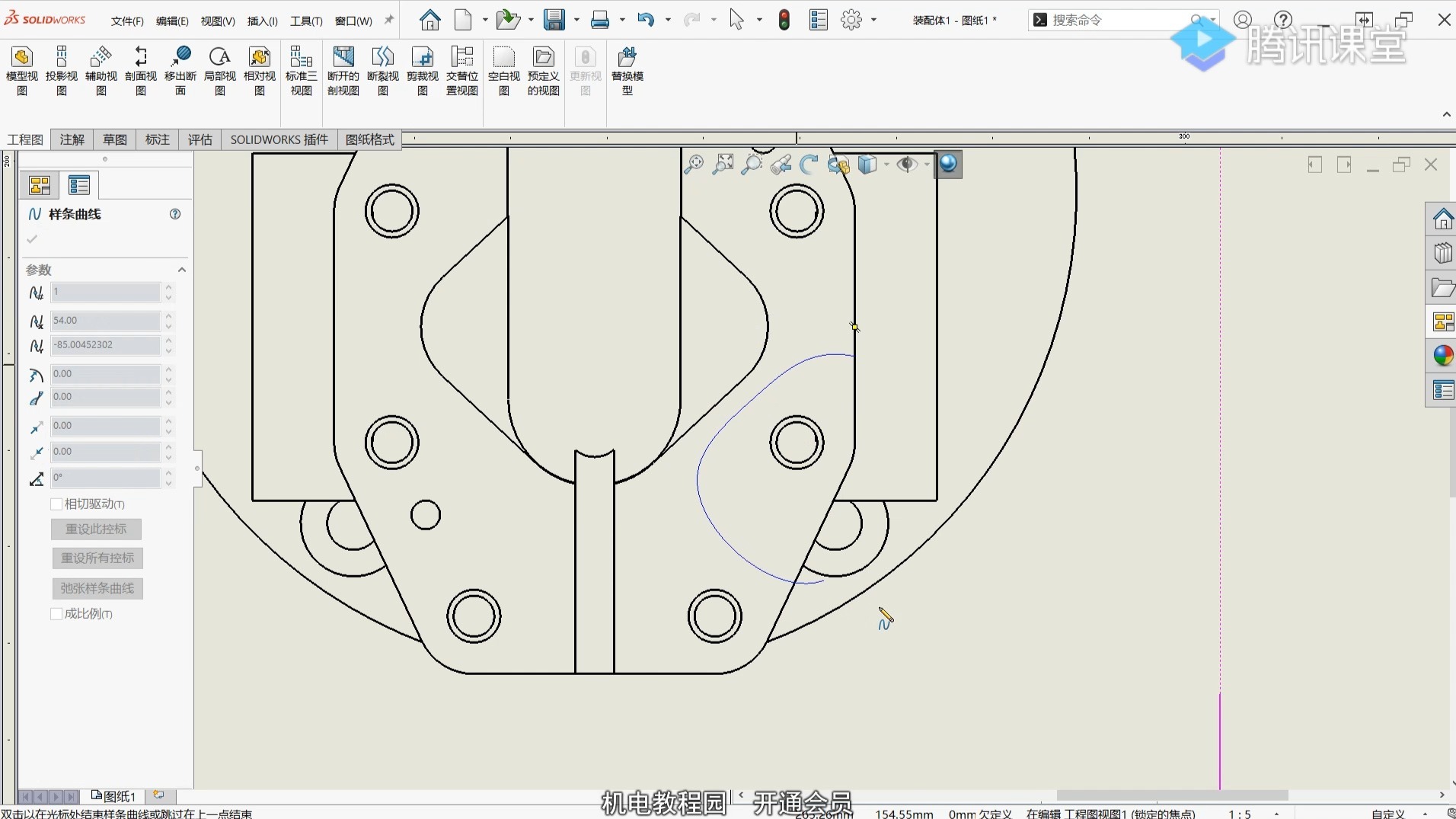Expand the options gear dropdown arrow
Image resolution: width=1456 pixels, height=819 pixels.
point(873,20)
